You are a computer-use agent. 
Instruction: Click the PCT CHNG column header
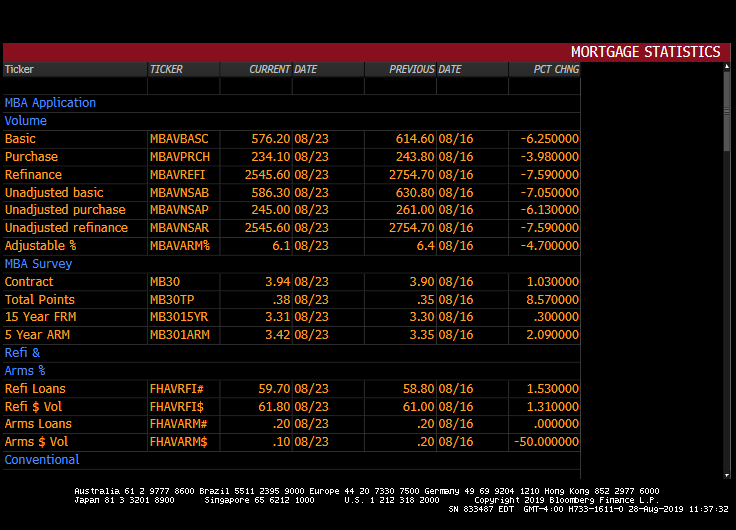pyautogui.click(x=556, y=69)
